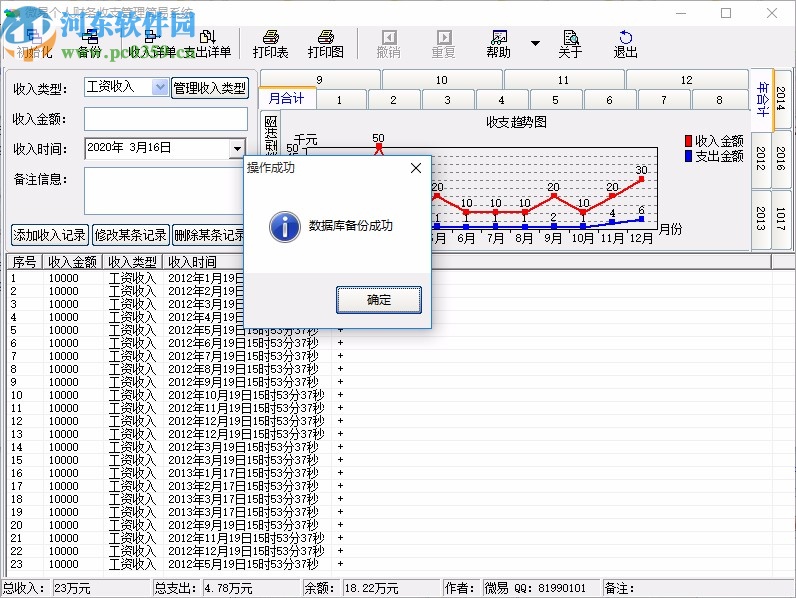Close the 操作成功 dialog with X
Screen dimensions: 796x598
pyautogui.click(x=416, y=168)
